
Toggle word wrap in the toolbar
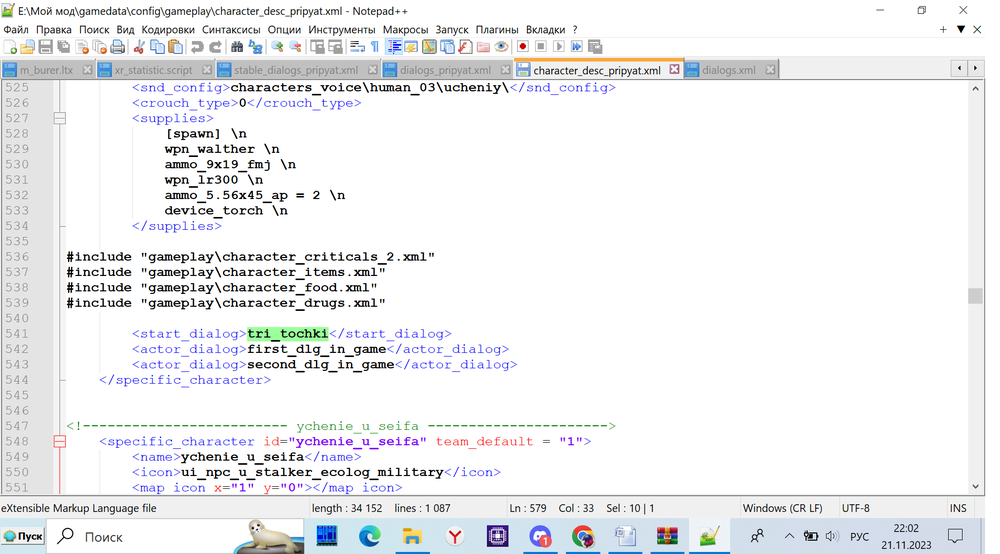pyautogui.click(x=357, y=47)
